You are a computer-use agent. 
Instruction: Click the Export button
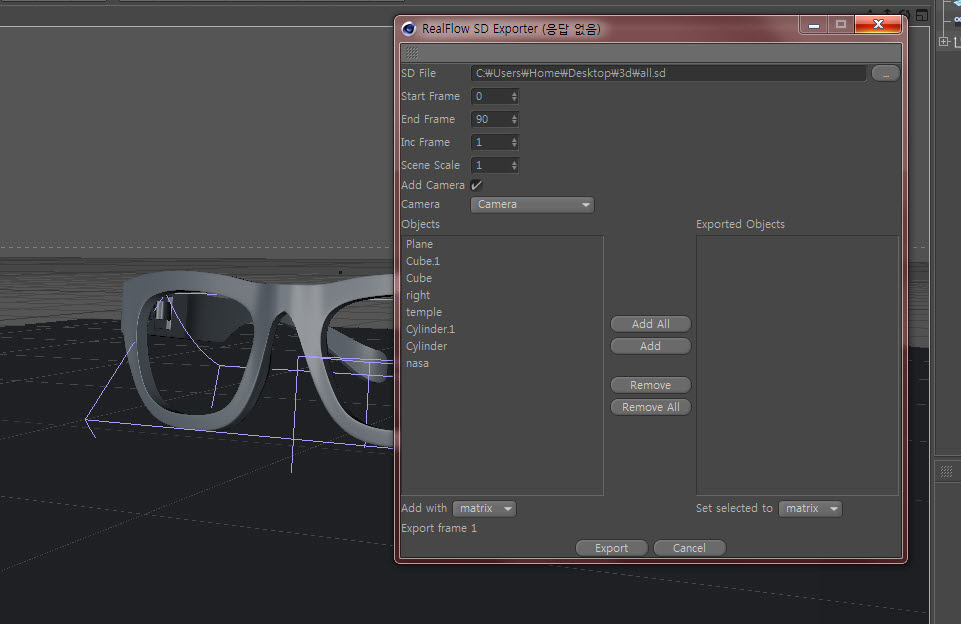[x=611, y=548]
